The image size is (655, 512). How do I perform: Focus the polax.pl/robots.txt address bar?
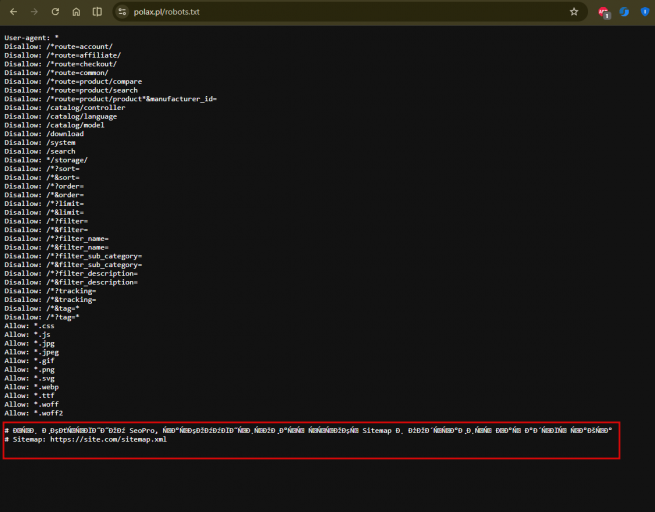(x=349, y=12)
